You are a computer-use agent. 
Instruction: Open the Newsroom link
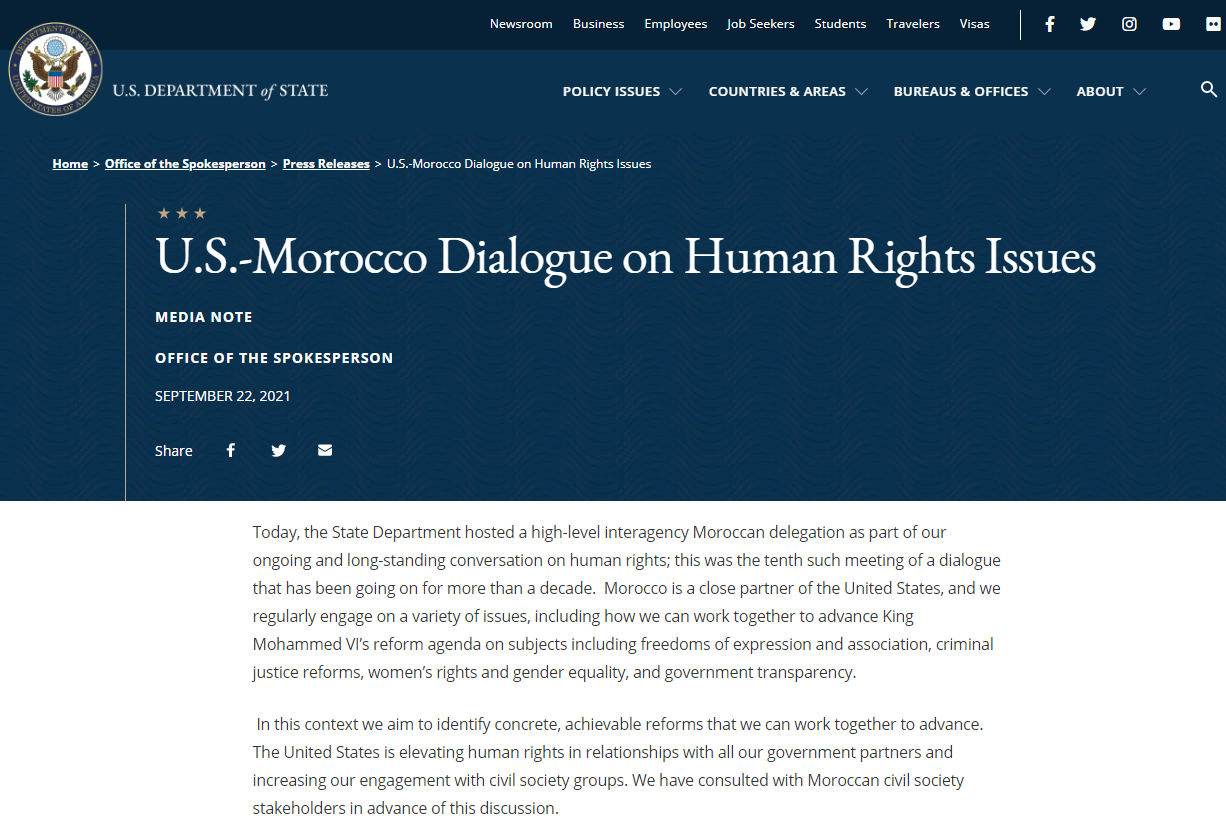click(521, 24)
